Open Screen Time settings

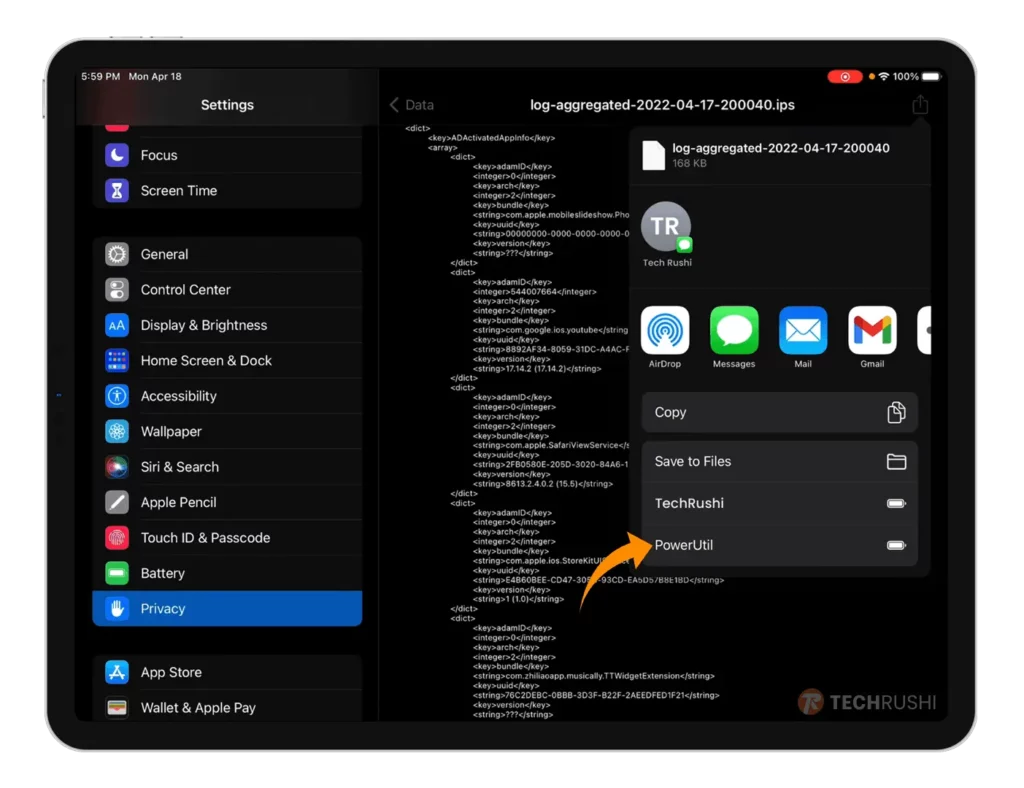(x=227, y=191)
